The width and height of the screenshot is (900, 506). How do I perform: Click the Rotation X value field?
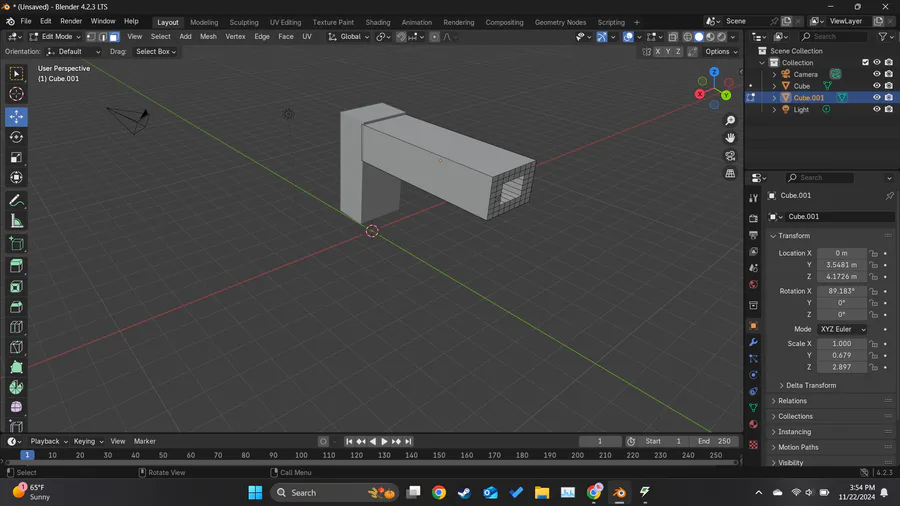pyautogui.click(x=841, y=291)
